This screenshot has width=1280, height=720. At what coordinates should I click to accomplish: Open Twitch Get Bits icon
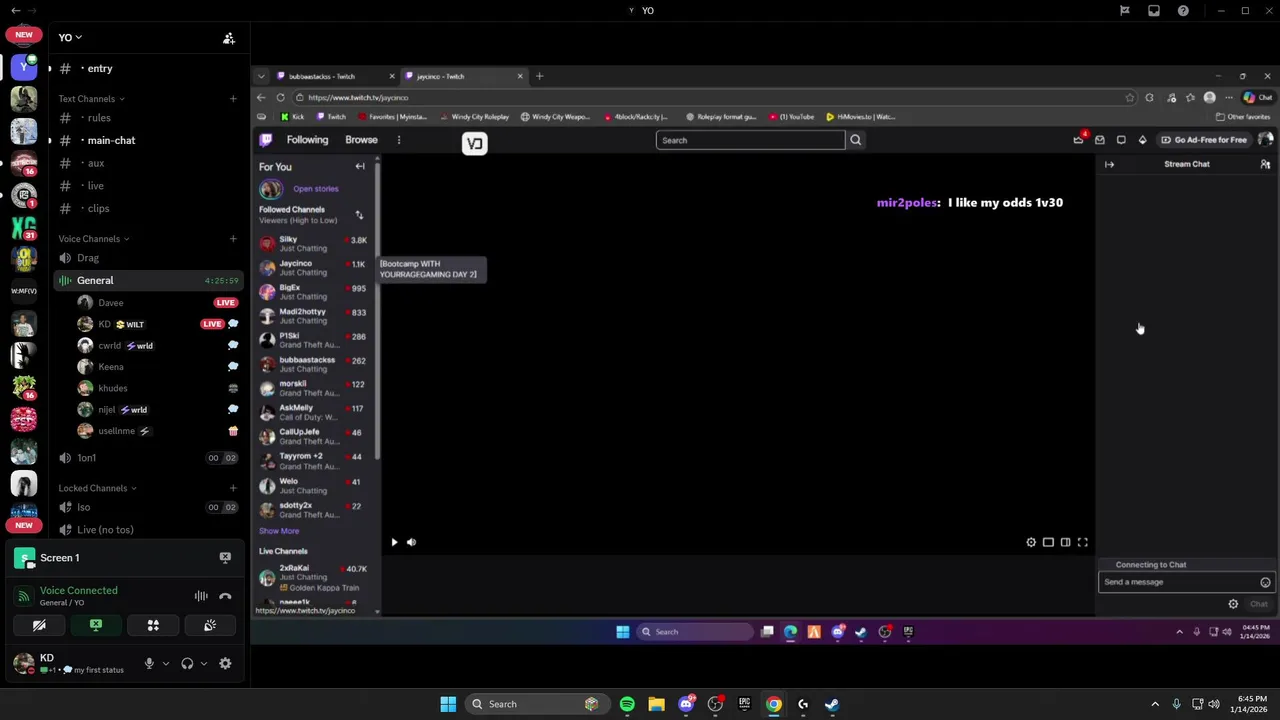tap(1142, 140)
